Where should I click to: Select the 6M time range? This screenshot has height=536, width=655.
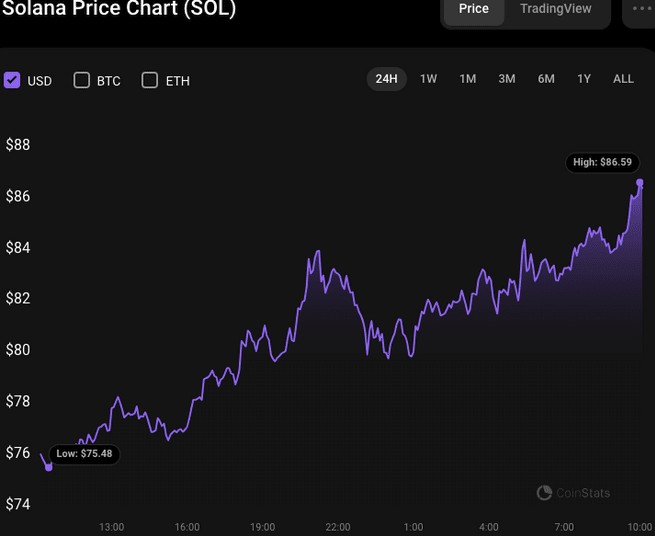pyautogui.click(x=546, y=79)
